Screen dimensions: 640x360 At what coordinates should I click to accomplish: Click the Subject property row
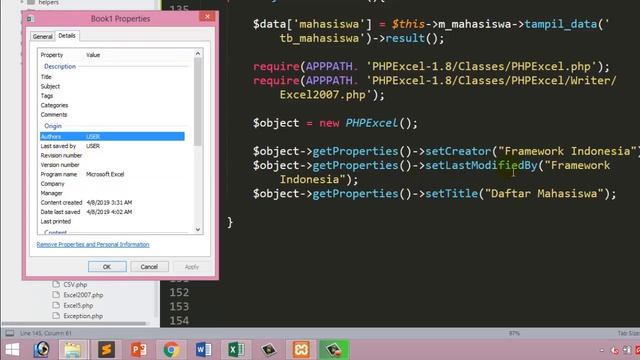(x=112, y=86)
